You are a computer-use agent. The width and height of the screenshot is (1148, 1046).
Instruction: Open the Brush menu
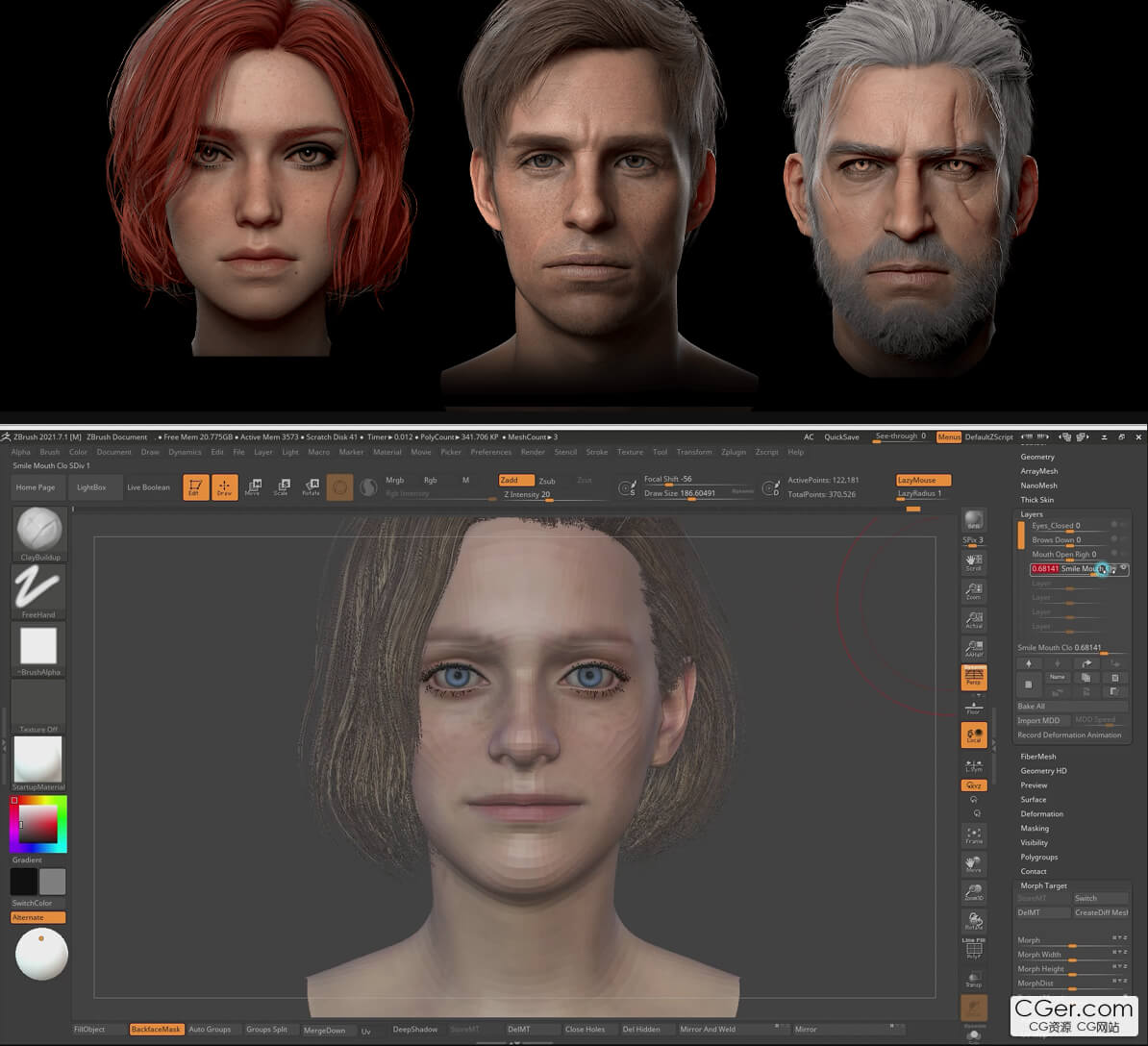pos(50,453)
